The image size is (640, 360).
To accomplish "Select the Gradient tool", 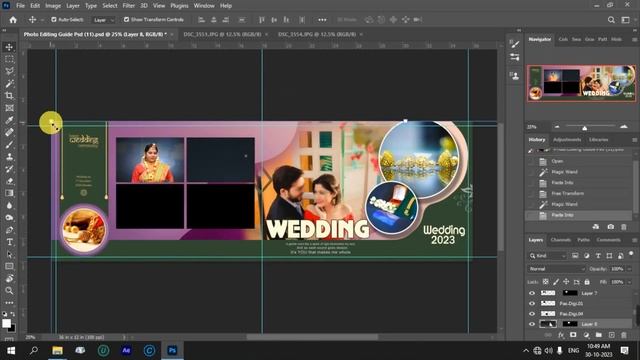I will point(9,193).
